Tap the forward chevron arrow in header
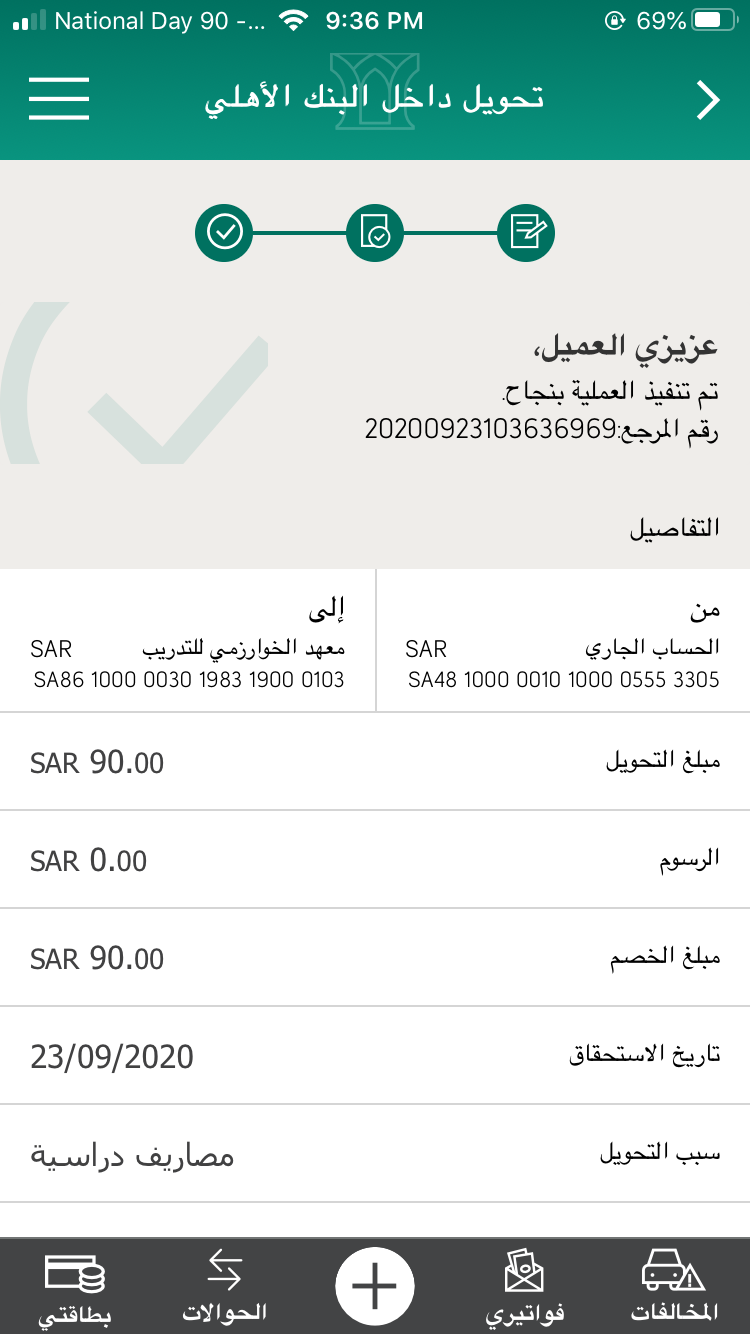The width and height of the screenshot is (750, 1334). 708,100
